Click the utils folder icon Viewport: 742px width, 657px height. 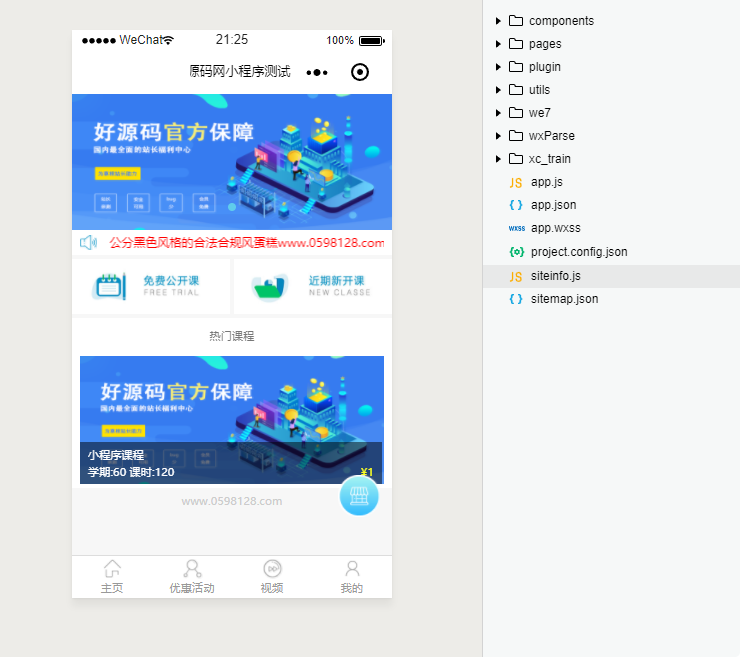tap(516, 90)
